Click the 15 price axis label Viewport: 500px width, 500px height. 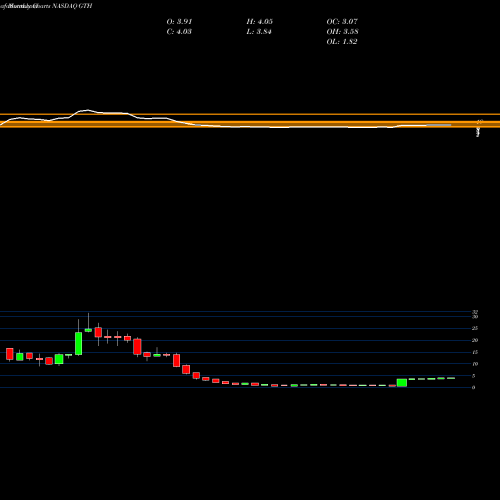(x=475, y=352)
